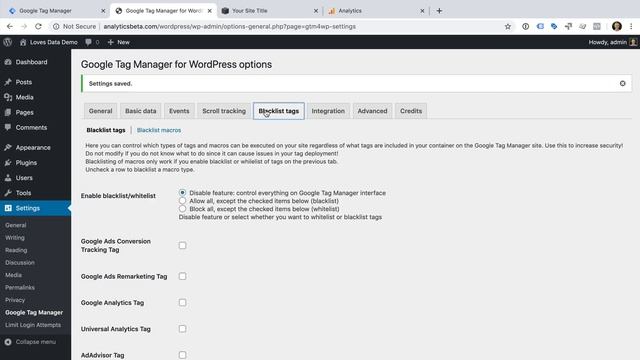The height and width of the screenshot is (360, 640).
Task: Close the Analytics browser tab
Action: click(x=422, y=11)
